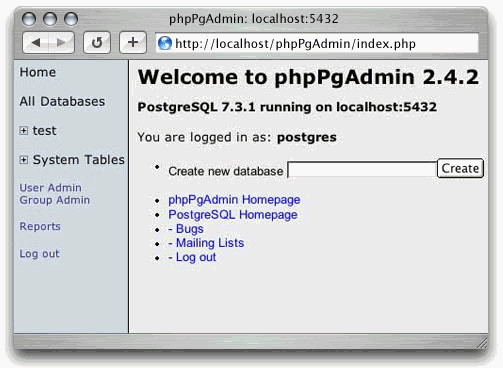Click the 'Welcome to phpPgAdmin 2.4.2' heading
The height and width of the screenshot is (368, 503).
pyautogui.click(x=308, y=77)
